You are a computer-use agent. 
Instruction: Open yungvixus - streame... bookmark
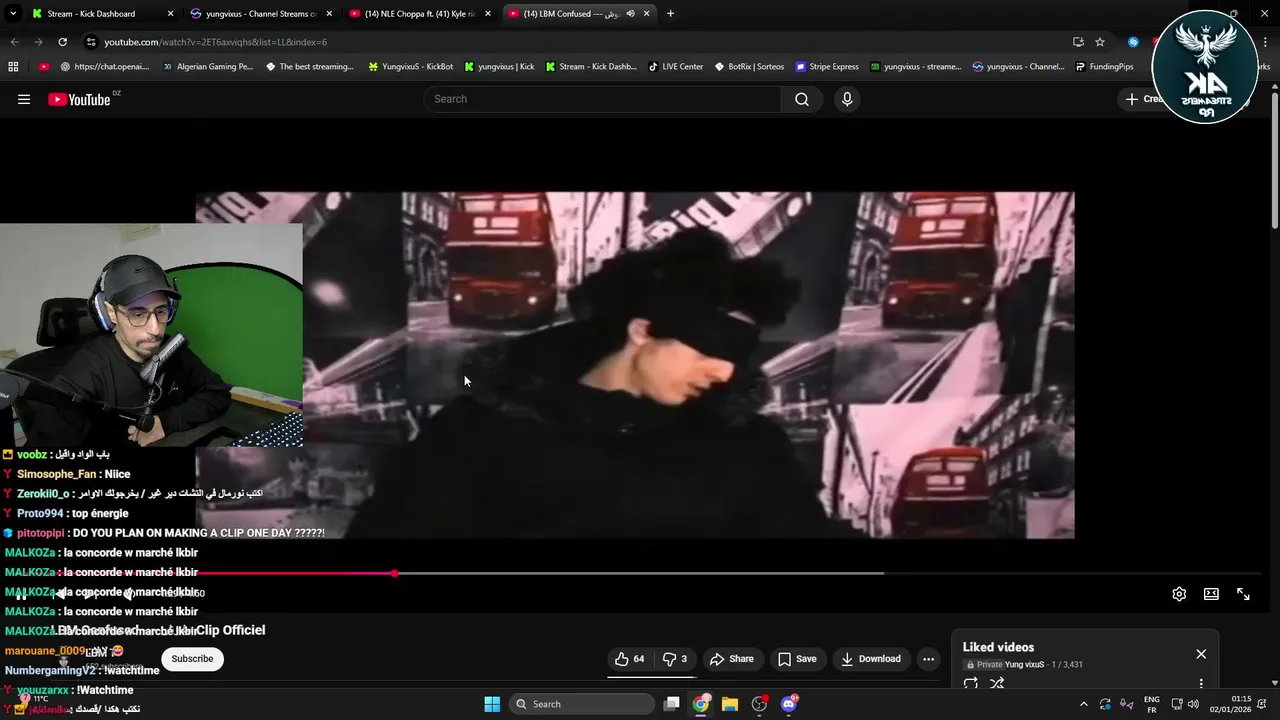tap(915, 67)
